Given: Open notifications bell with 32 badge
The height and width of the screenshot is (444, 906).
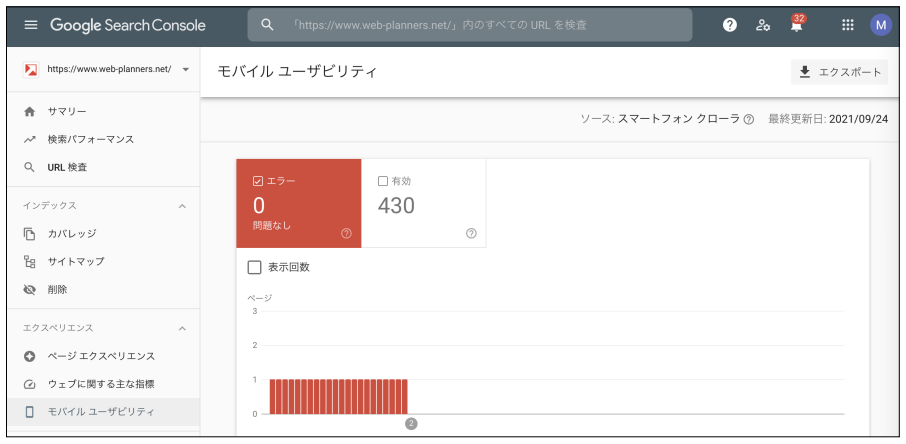Looking at the screenshot, I should [797, 26].
